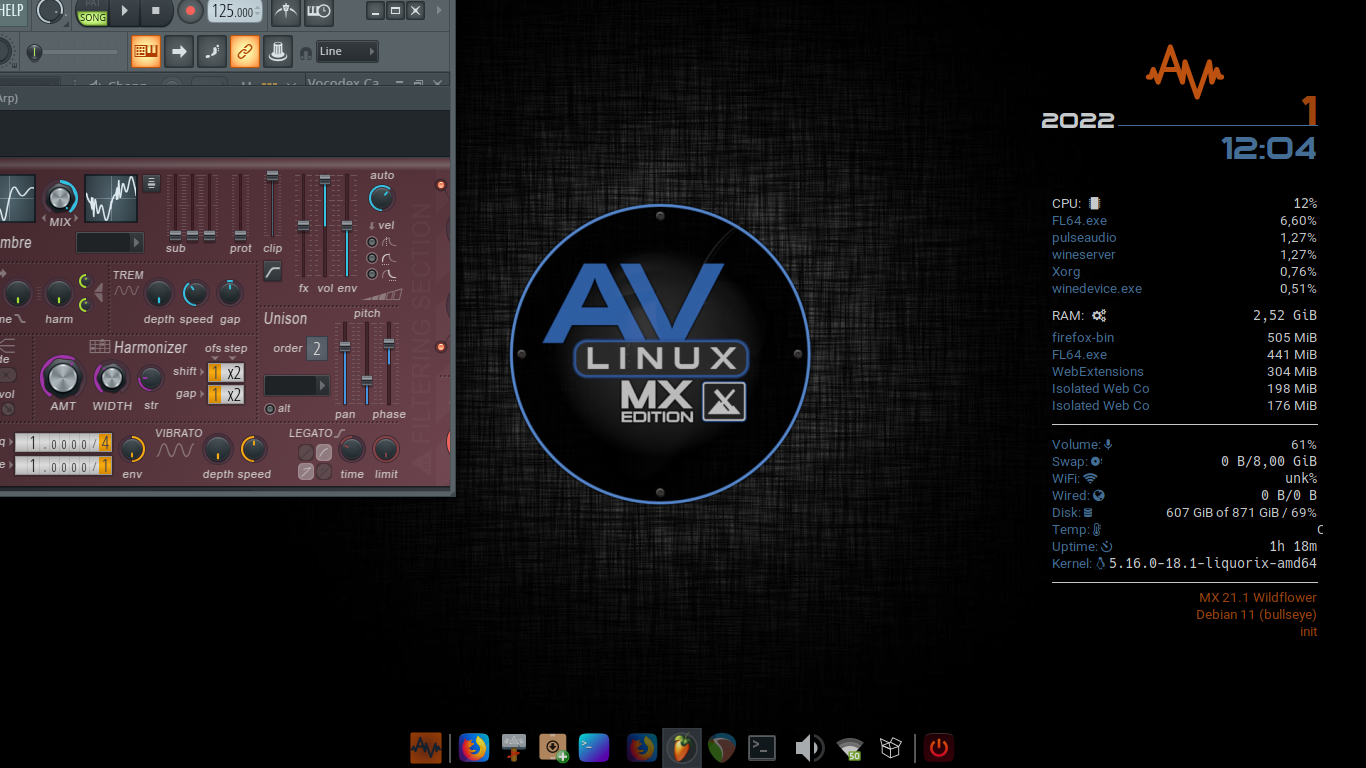Image resolution: width=1366 pixels, height=768 pixels.
Task: Enable the alt radio button under Unison
Action: click(270, 409)
